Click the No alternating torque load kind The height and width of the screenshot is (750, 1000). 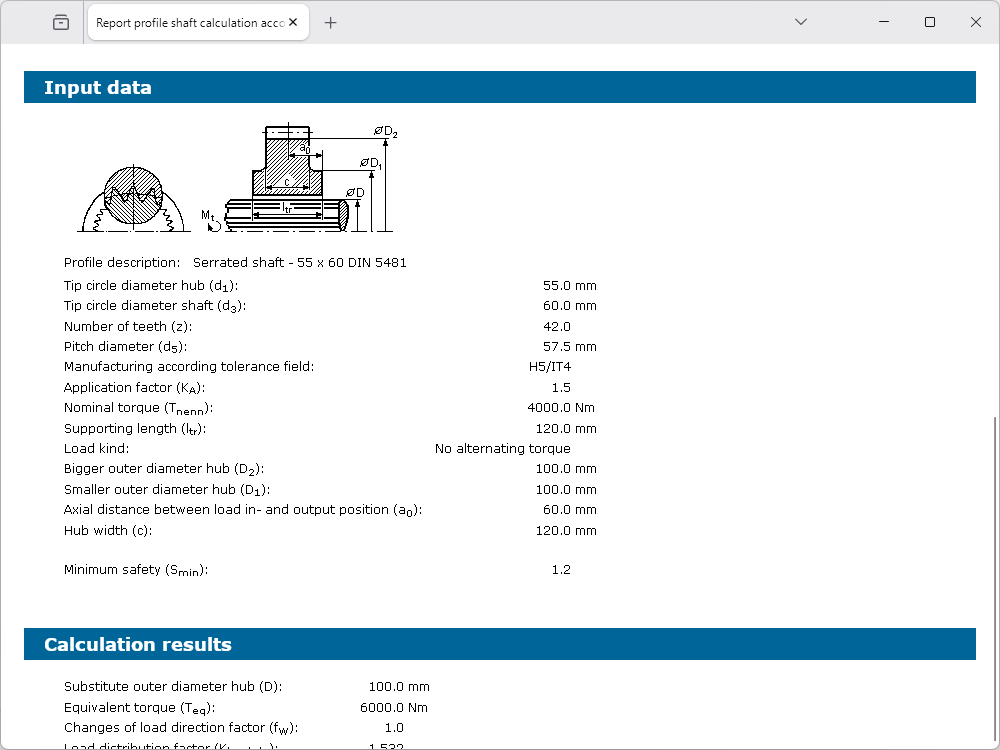[502, 449]
